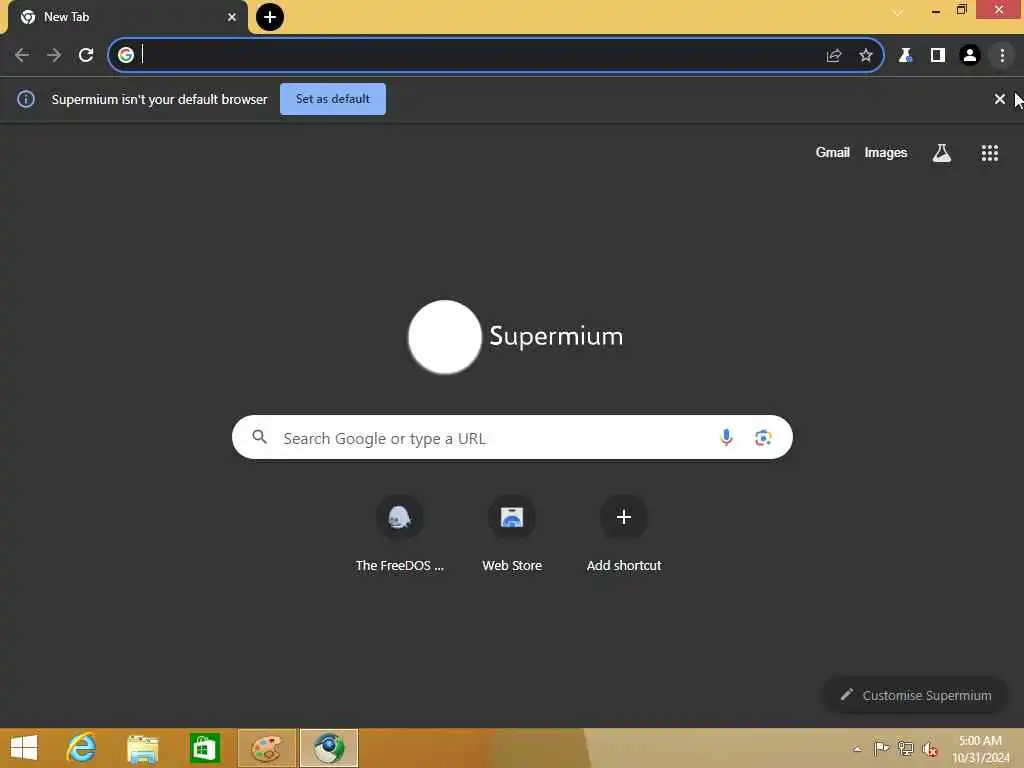Click the Google icon in address bar

tap(126, 56)
